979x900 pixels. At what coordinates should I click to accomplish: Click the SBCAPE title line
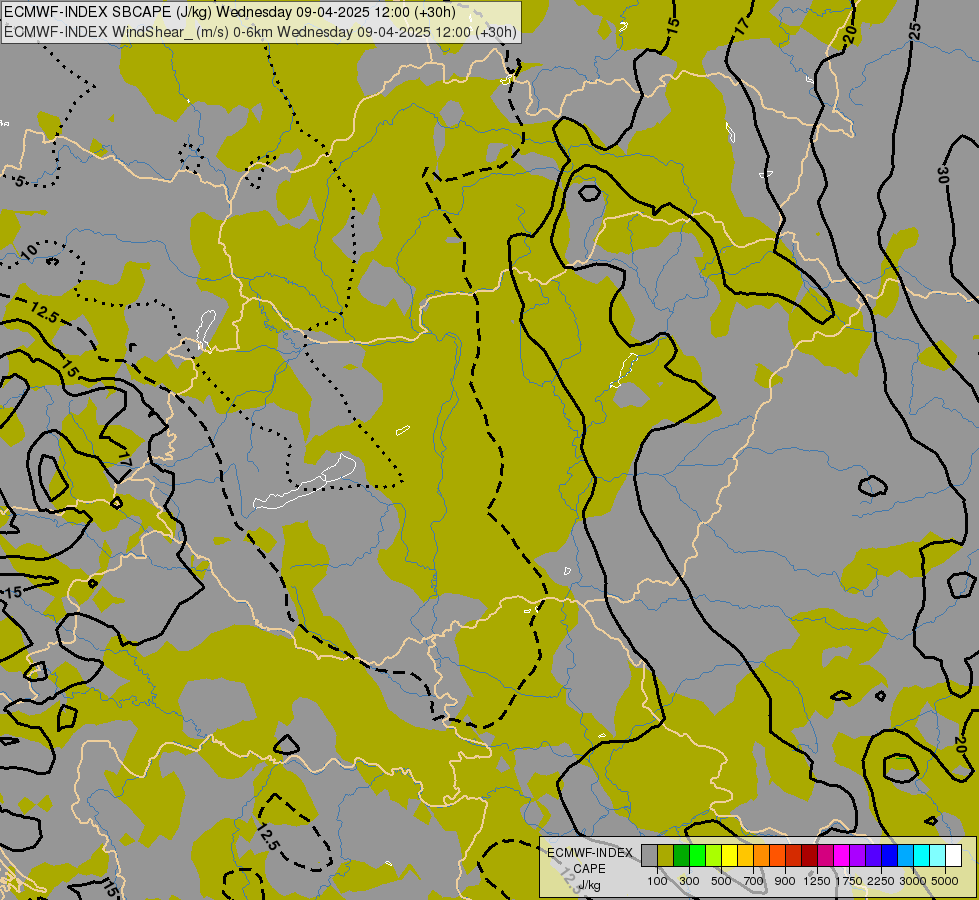(x=230, y=12)
